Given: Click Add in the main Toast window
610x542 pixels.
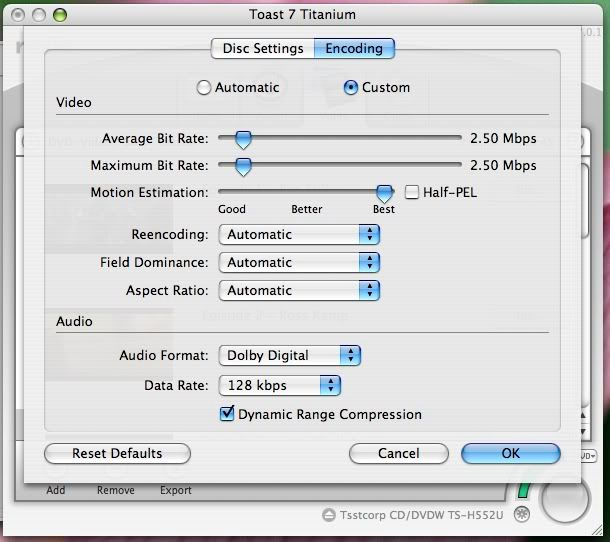Looking at the screenshot, I should point(56,490).
